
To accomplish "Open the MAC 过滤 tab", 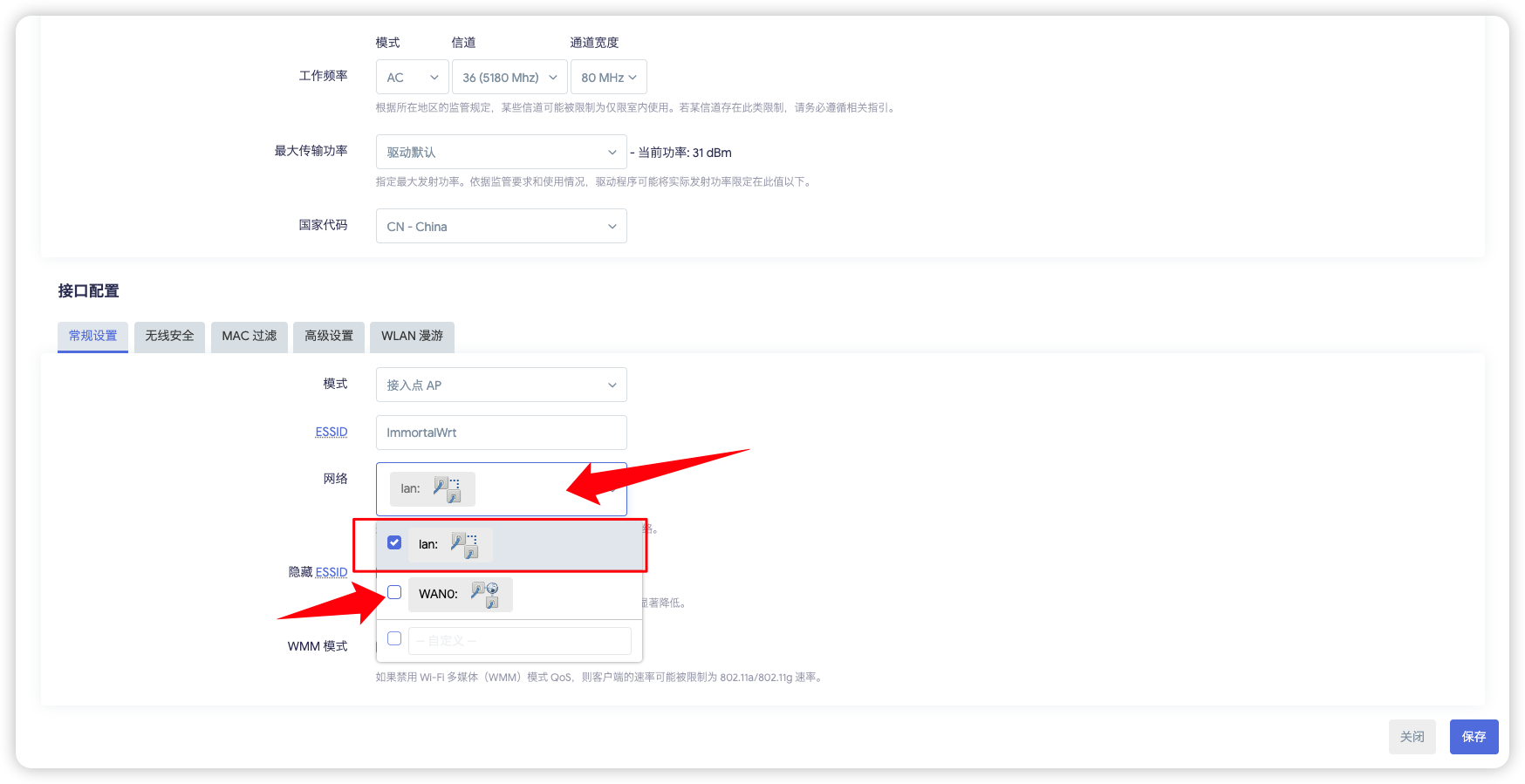I will pos(249,336).
